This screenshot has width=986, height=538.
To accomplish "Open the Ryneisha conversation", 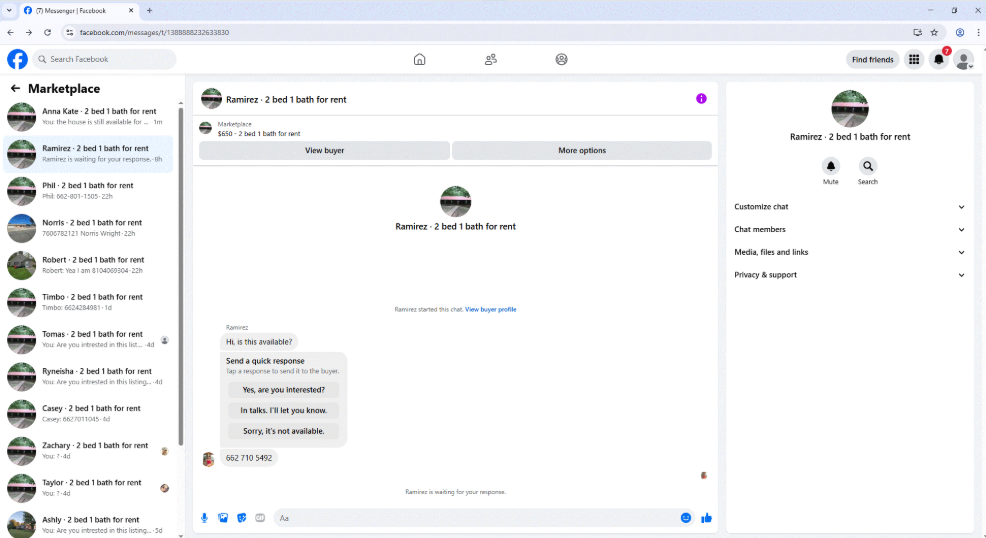I will pyautogui.click(x=89, y=376).
